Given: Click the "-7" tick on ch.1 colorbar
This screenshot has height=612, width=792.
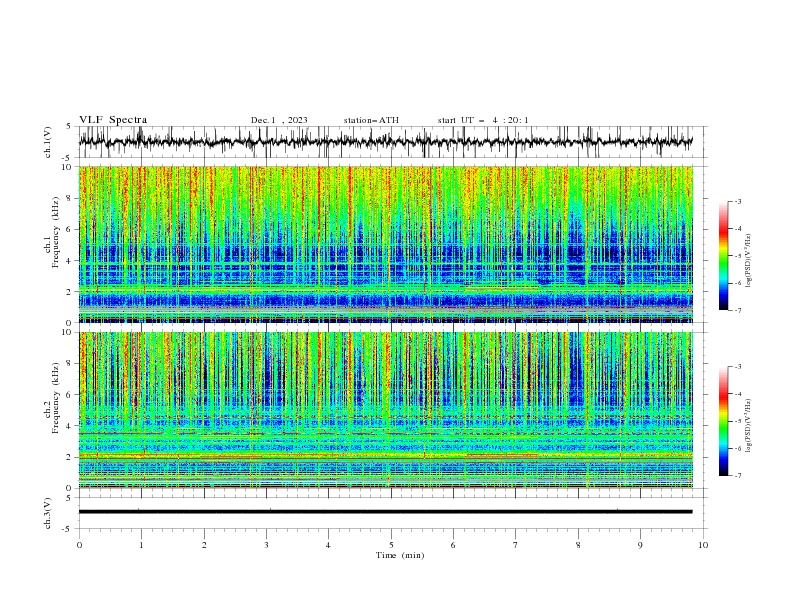Looking at the screenshot, I should (x=738, y=310).
